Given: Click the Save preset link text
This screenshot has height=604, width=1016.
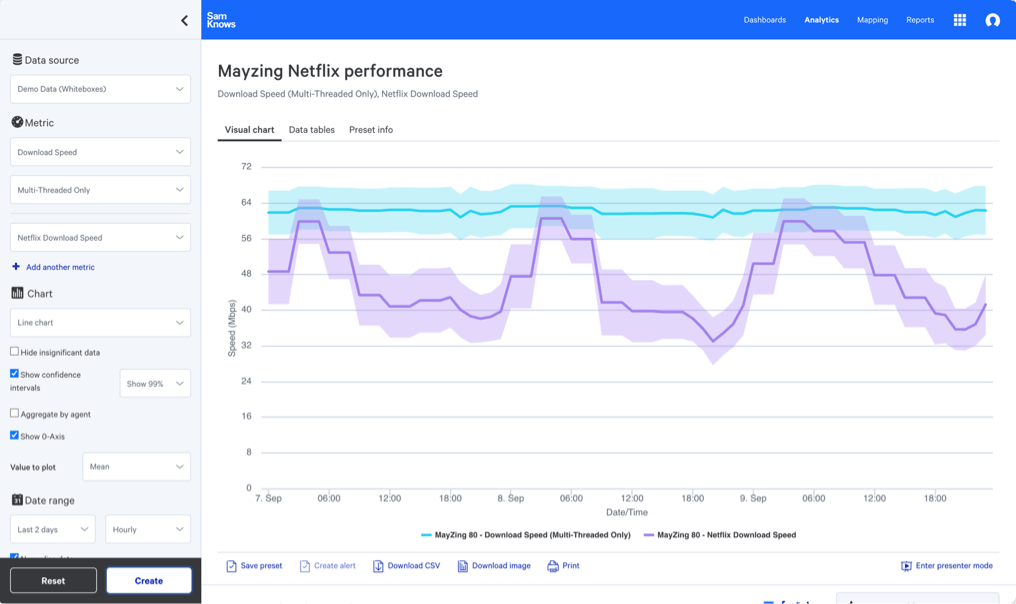Looking at the screenshot, I should pos(261,566).
